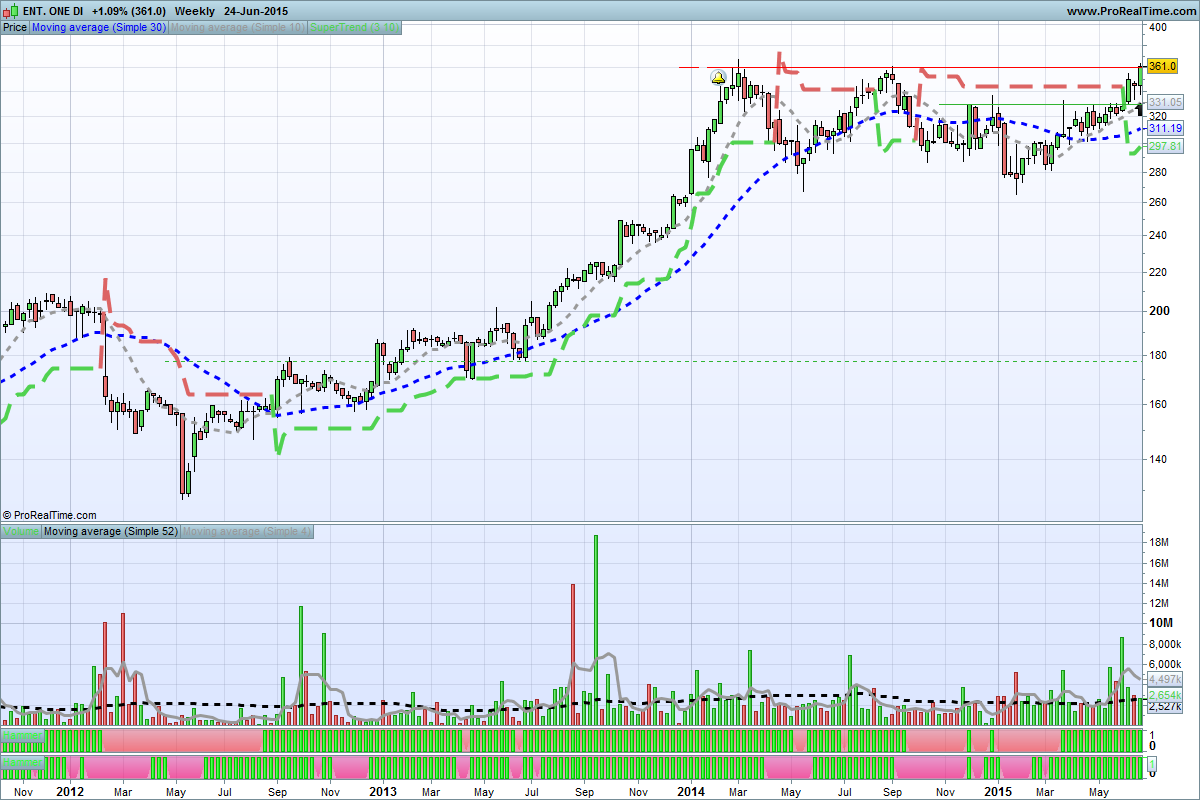Select the SuperTrend (3 10) label
1200x800 pixels.
pos(355,28)
